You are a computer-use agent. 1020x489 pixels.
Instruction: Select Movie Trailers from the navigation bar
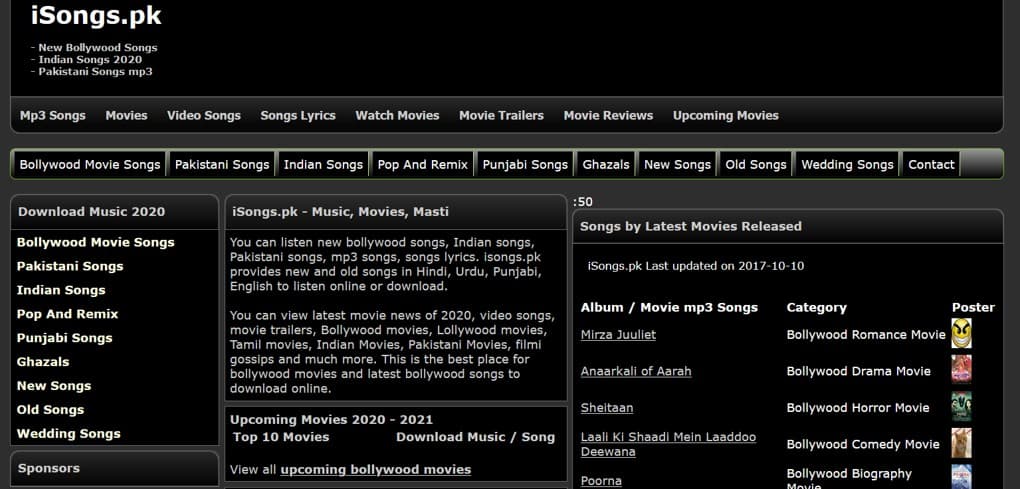pyautogui.click(x=501, y=115)
